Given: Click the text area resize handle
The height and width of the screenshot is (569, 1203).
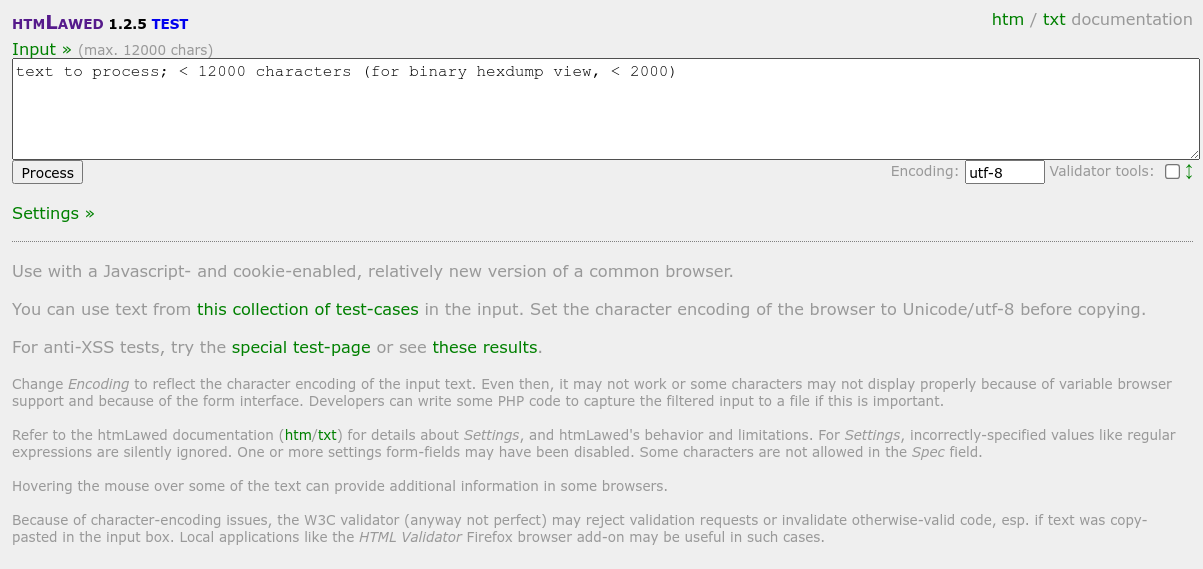Looking at the screenshot, I should click(1194, 154).
